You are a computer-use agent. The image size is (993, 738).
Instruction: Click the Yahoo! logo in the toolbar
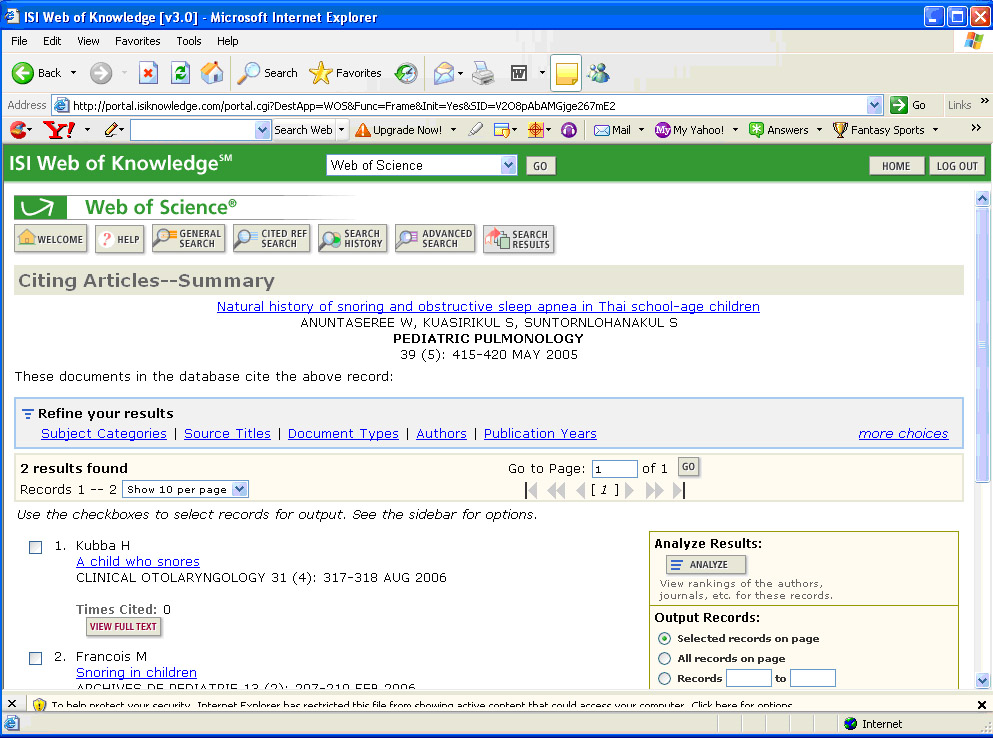[59, 130]
